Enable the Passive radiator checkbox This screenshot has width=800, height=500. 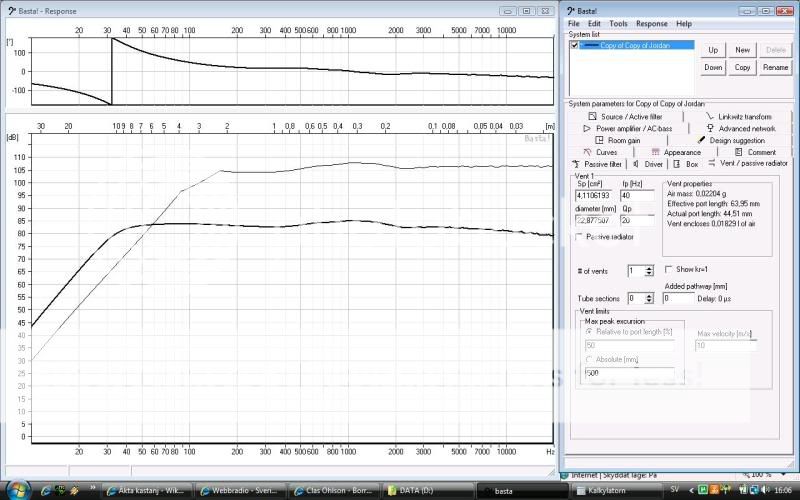581,236
